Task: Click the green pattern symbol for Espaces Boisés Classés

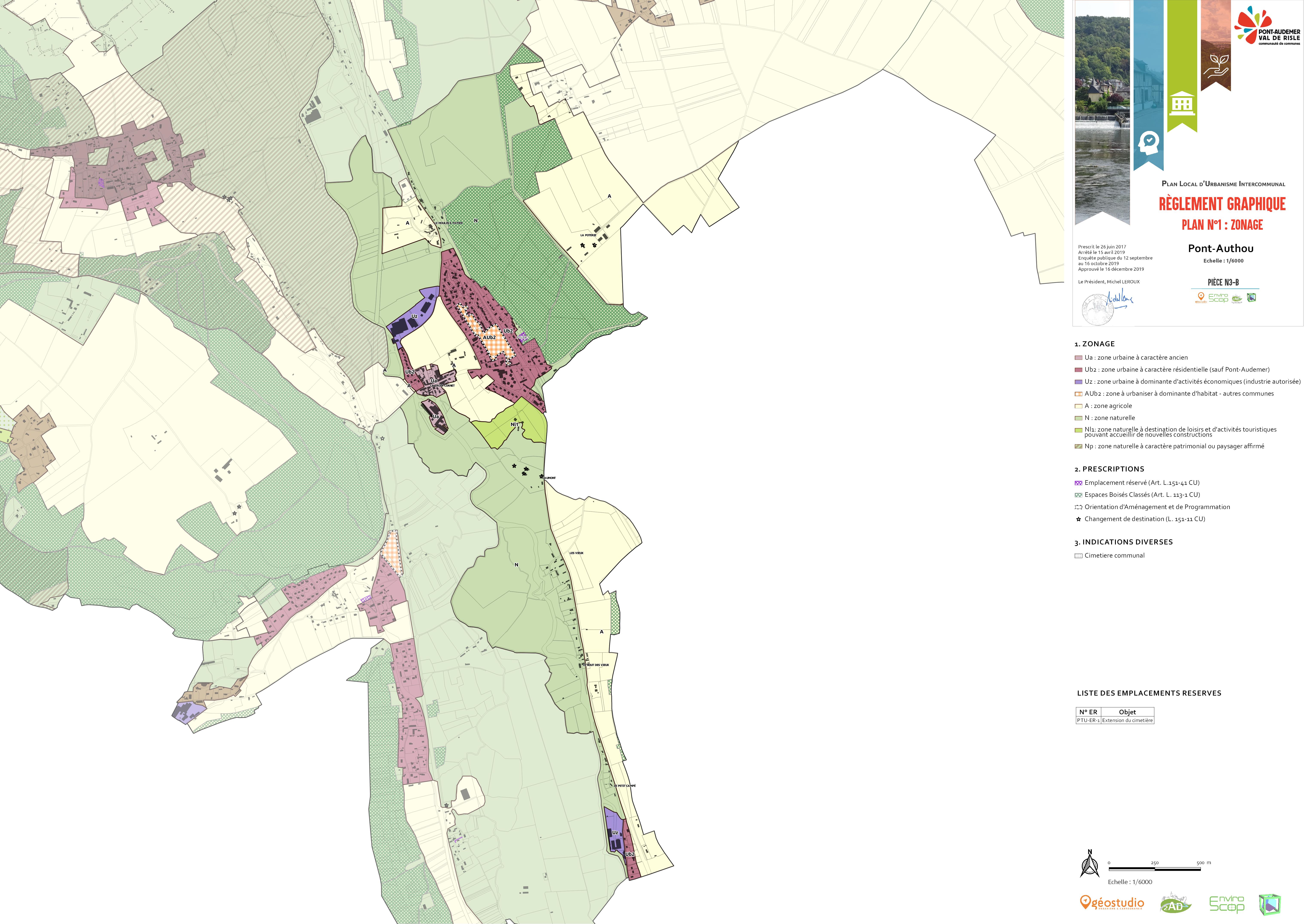Action: pos(1078,495)
